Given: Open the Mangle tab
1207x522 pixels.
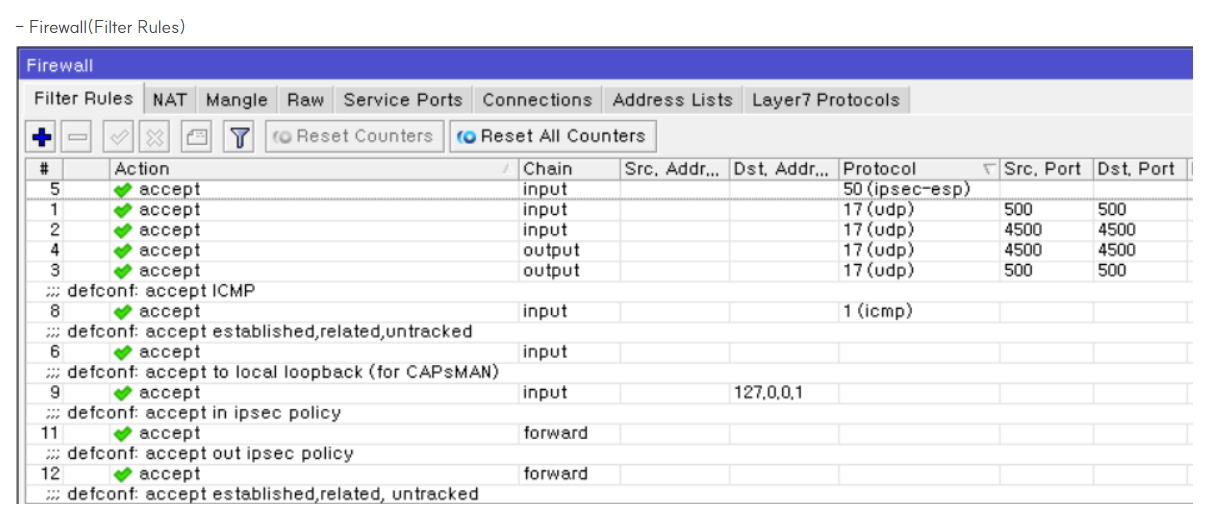Looking at the screenshot, I should [237, 100].
